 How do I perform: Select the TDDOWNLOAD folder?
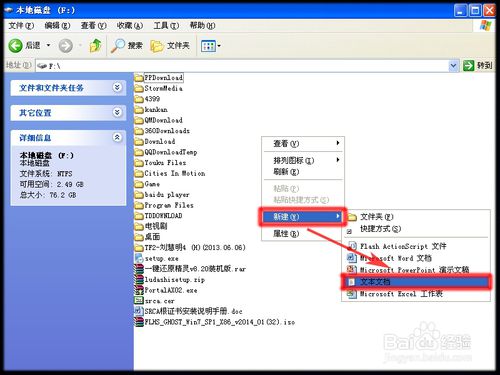[x=159, y=216]
